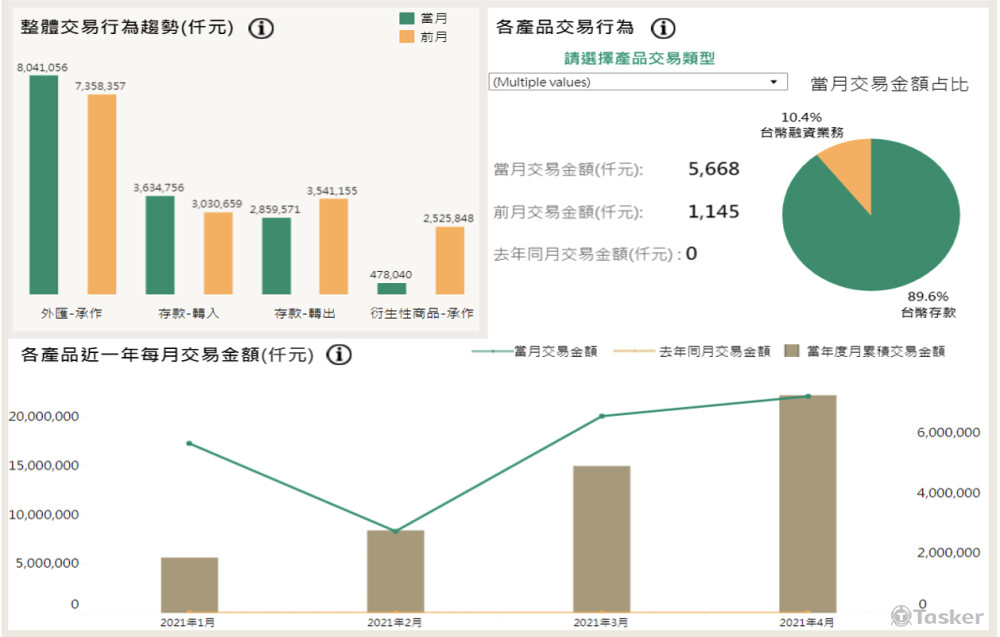Click the 請選擇產品交易類型 filter label
Screen dimensions: 1000x637
[x=640, y=59]
